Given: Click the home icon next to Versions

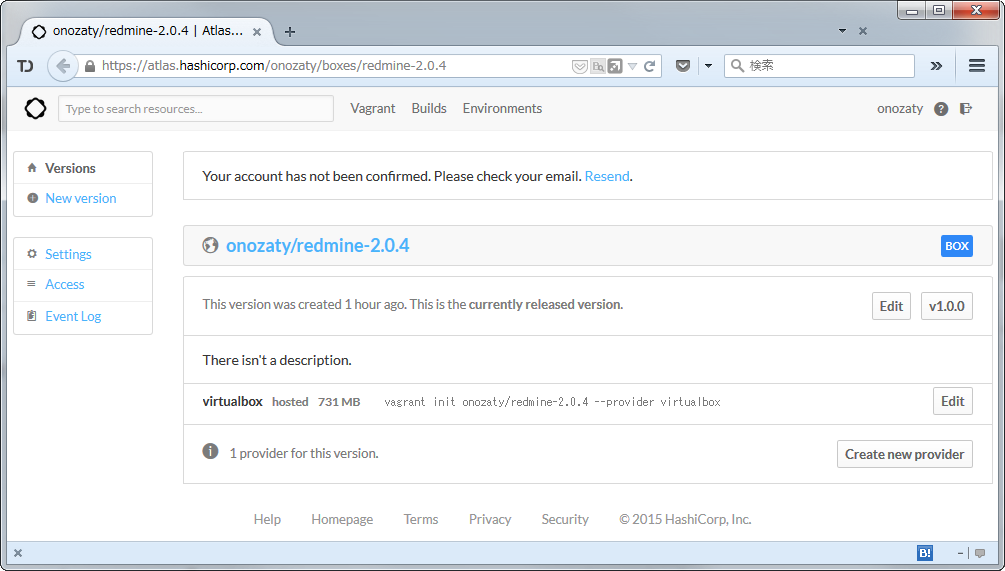Looking at the screenshot, I should click(32, 168).
